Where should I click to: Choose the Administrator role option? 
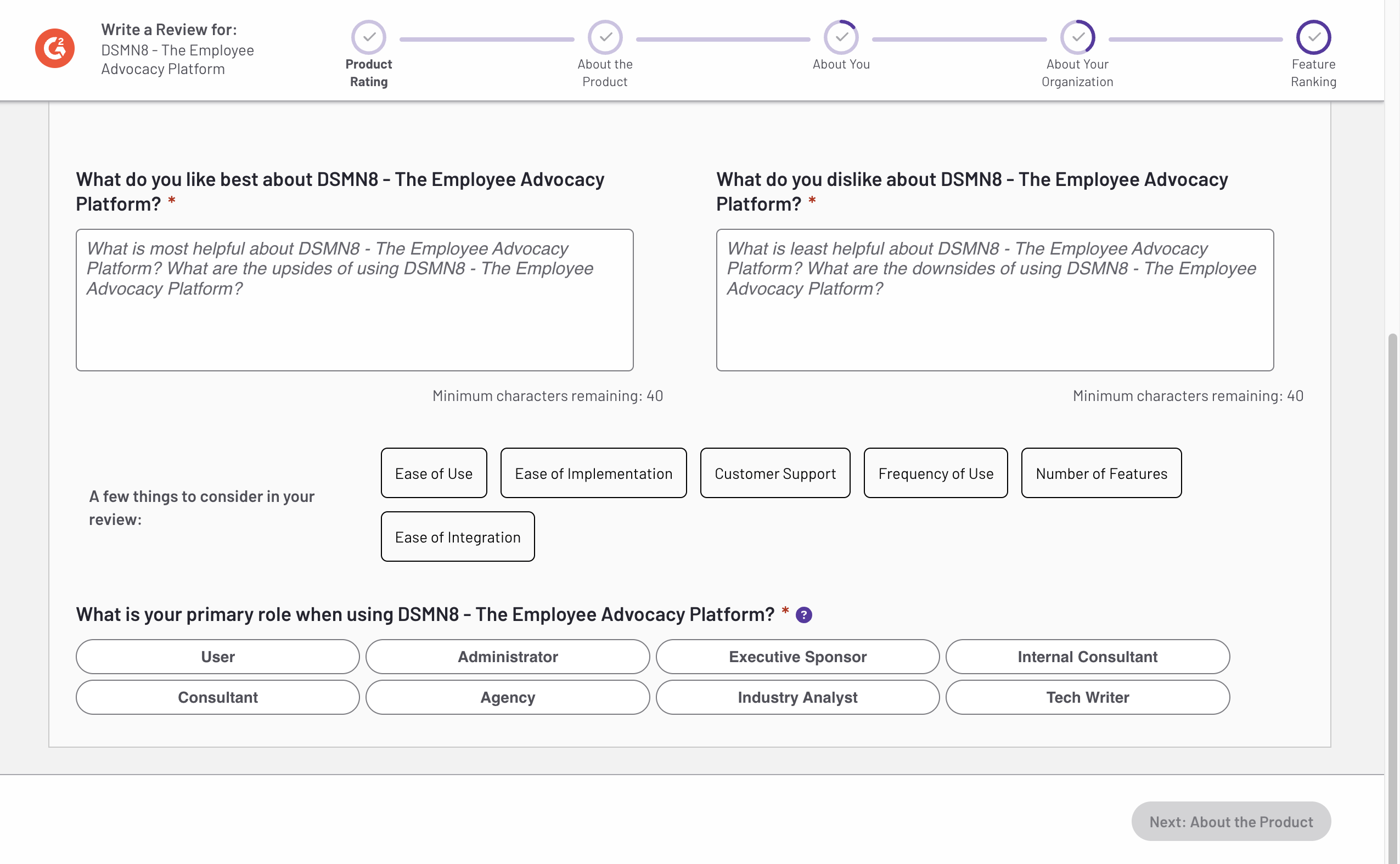(508, 656)
